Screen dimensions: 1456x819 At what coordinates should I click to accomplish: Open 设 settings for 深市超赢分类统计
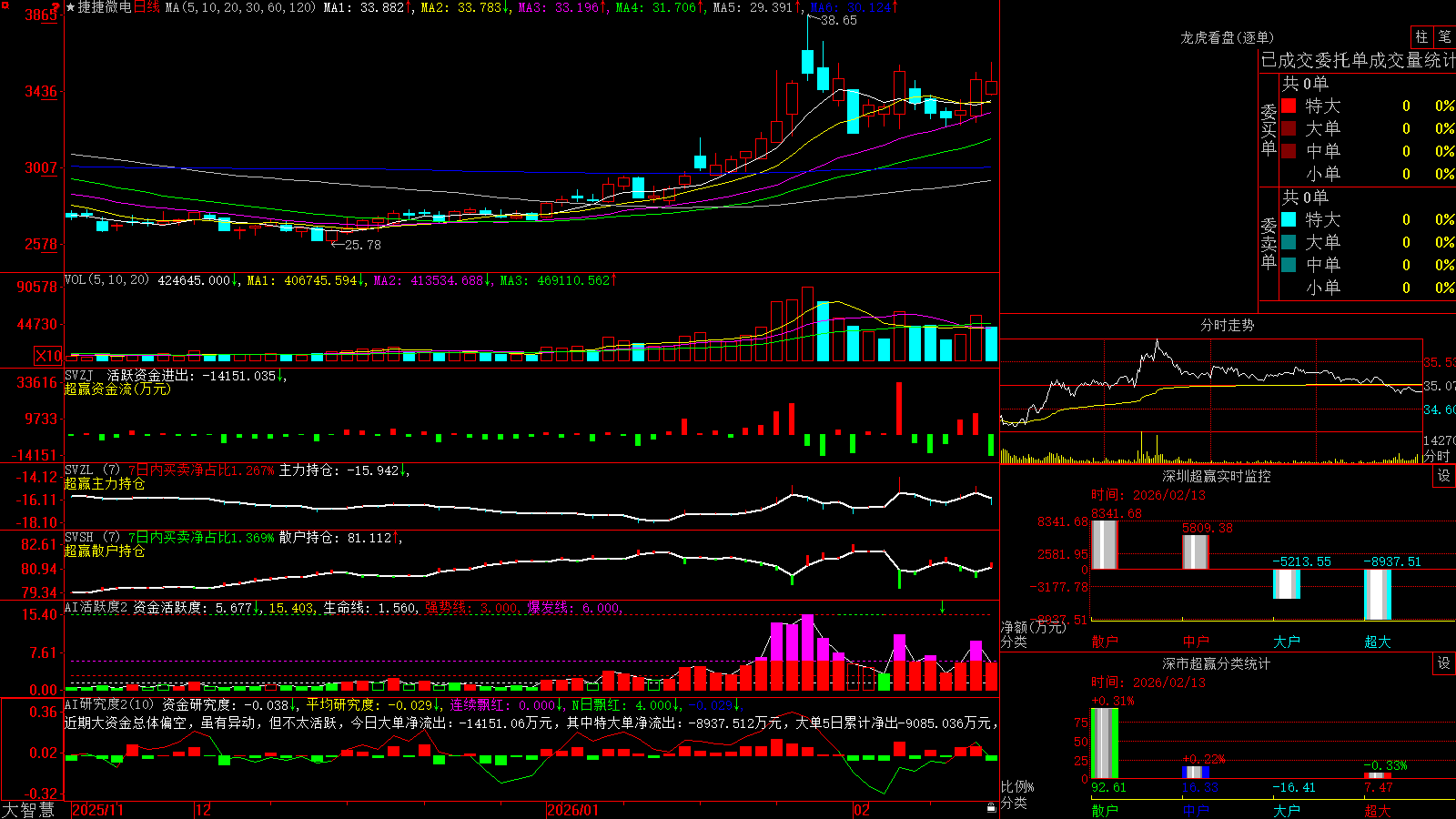(1444, 663)
